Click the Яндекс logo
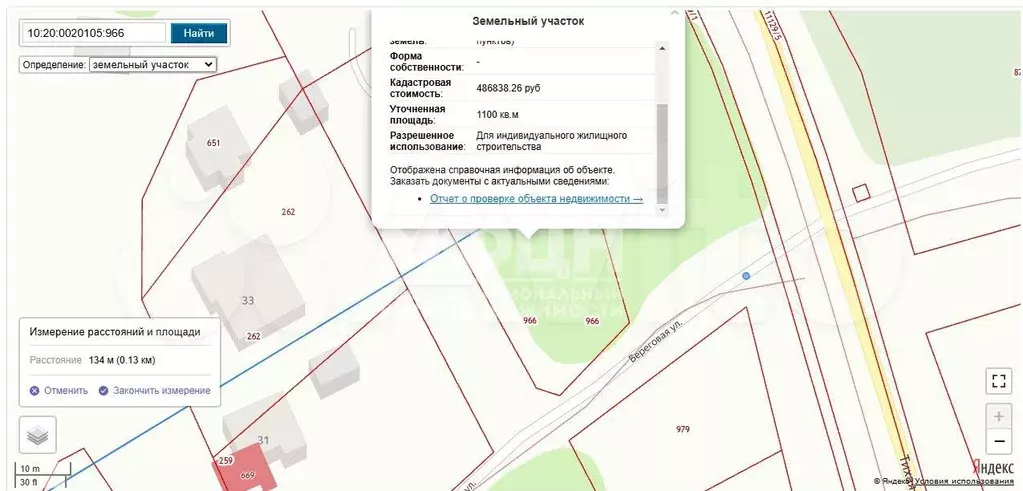The width and height of the screenshot is (1023, 491). pos(993,468)
